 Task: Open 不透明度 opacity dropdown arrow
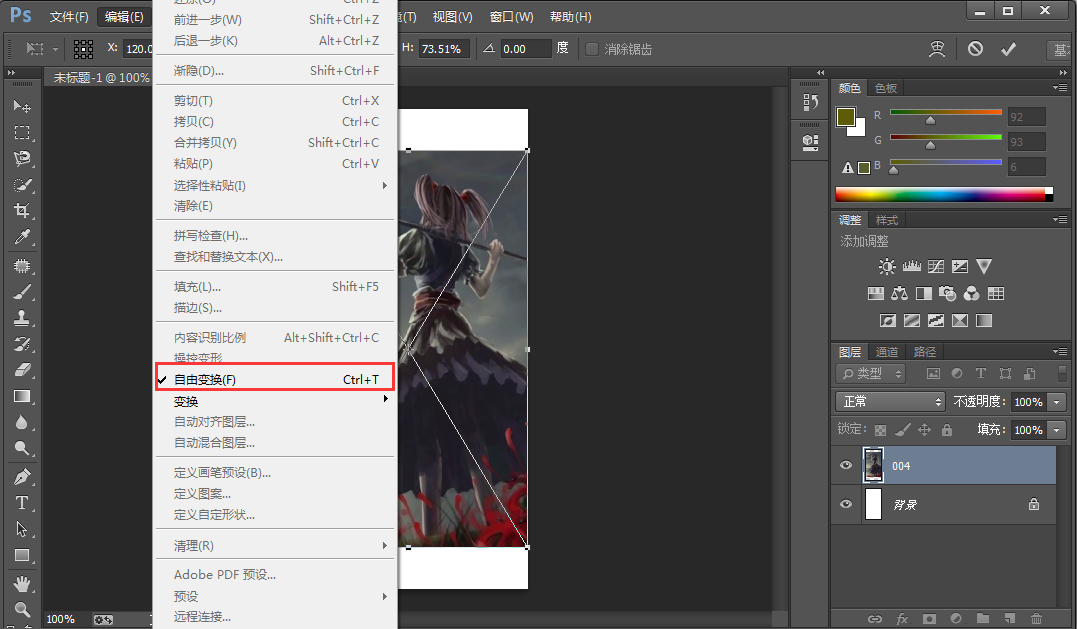click(1057, 402)
